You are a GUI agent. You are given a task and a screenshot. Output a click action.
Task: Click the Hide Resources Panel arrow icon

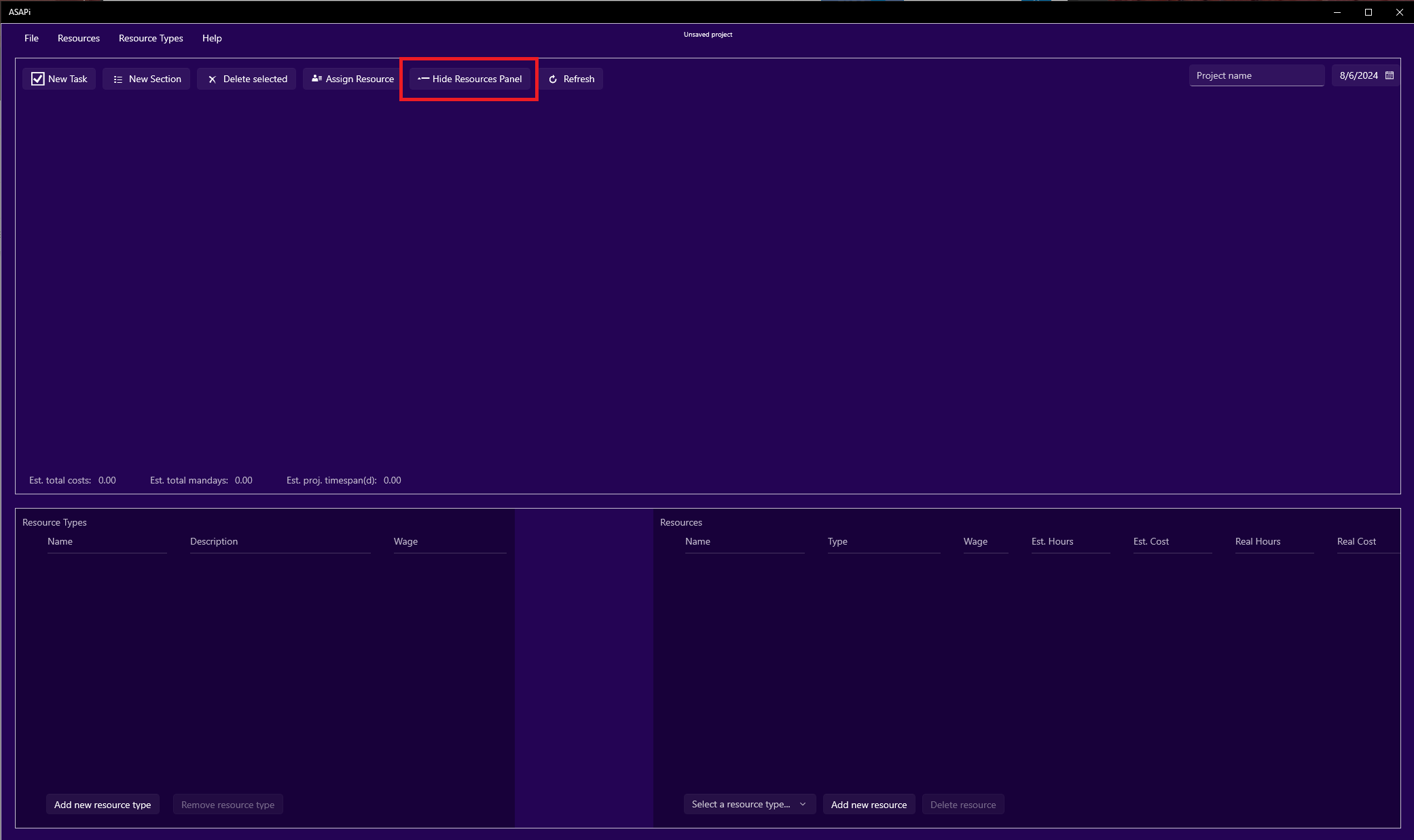pyautogui.click(x=422, y=78)
